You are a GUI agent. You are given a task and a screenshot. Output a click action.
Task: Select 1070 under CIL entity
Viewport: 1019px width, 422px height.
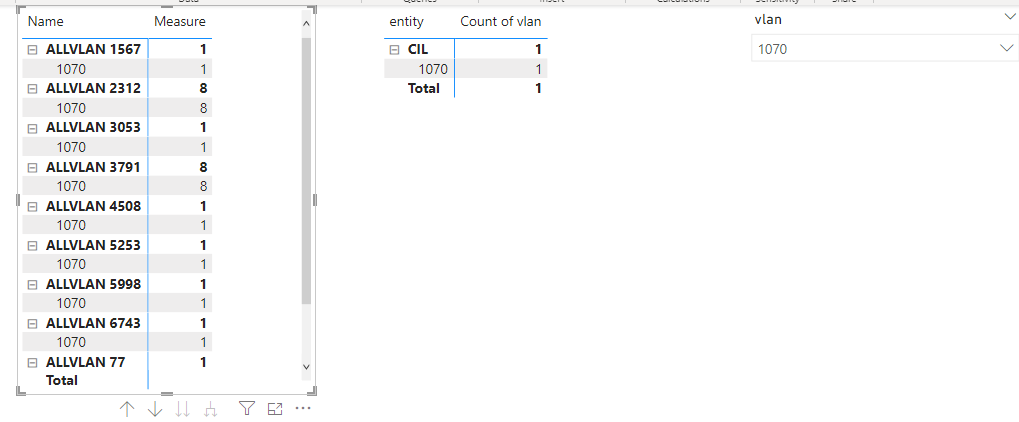coord(433,69)
